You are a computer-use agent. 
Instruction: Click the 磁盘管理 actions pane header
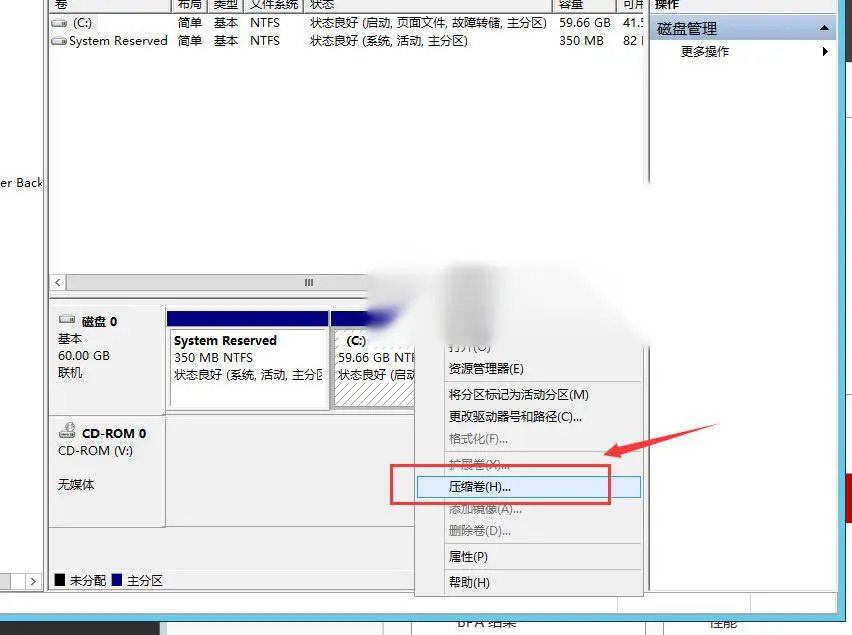point(743,28)
